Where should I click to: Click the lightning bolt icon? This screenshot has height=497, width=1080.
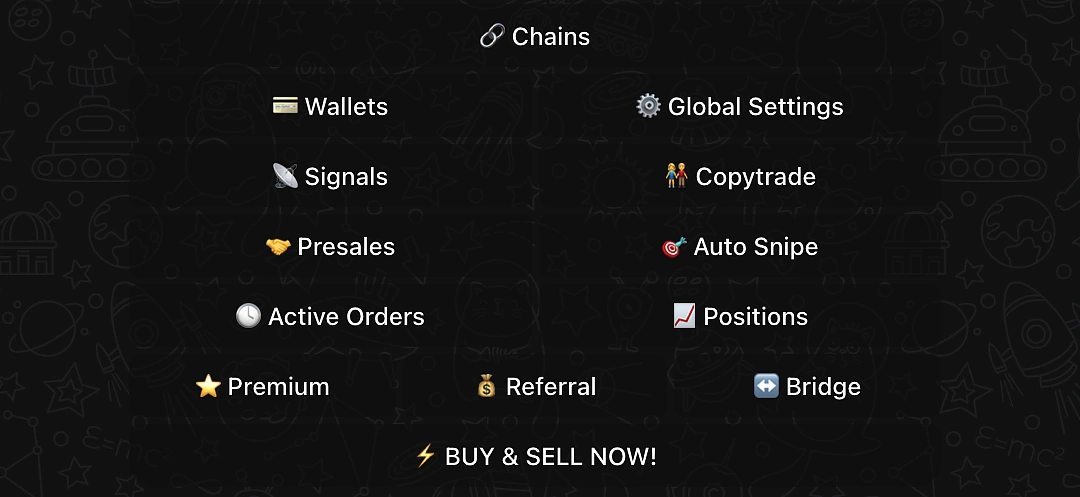425,456
